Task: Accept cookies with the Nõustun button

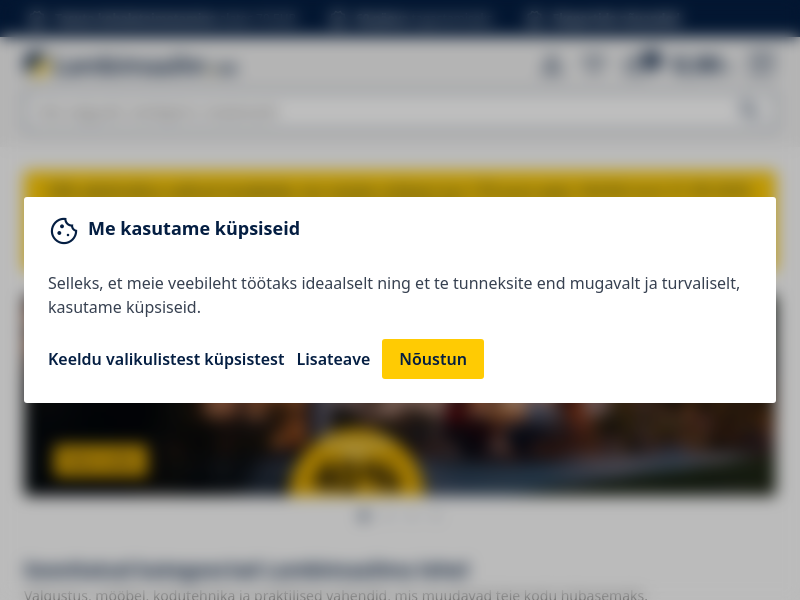Action: [x=433, y=359]
